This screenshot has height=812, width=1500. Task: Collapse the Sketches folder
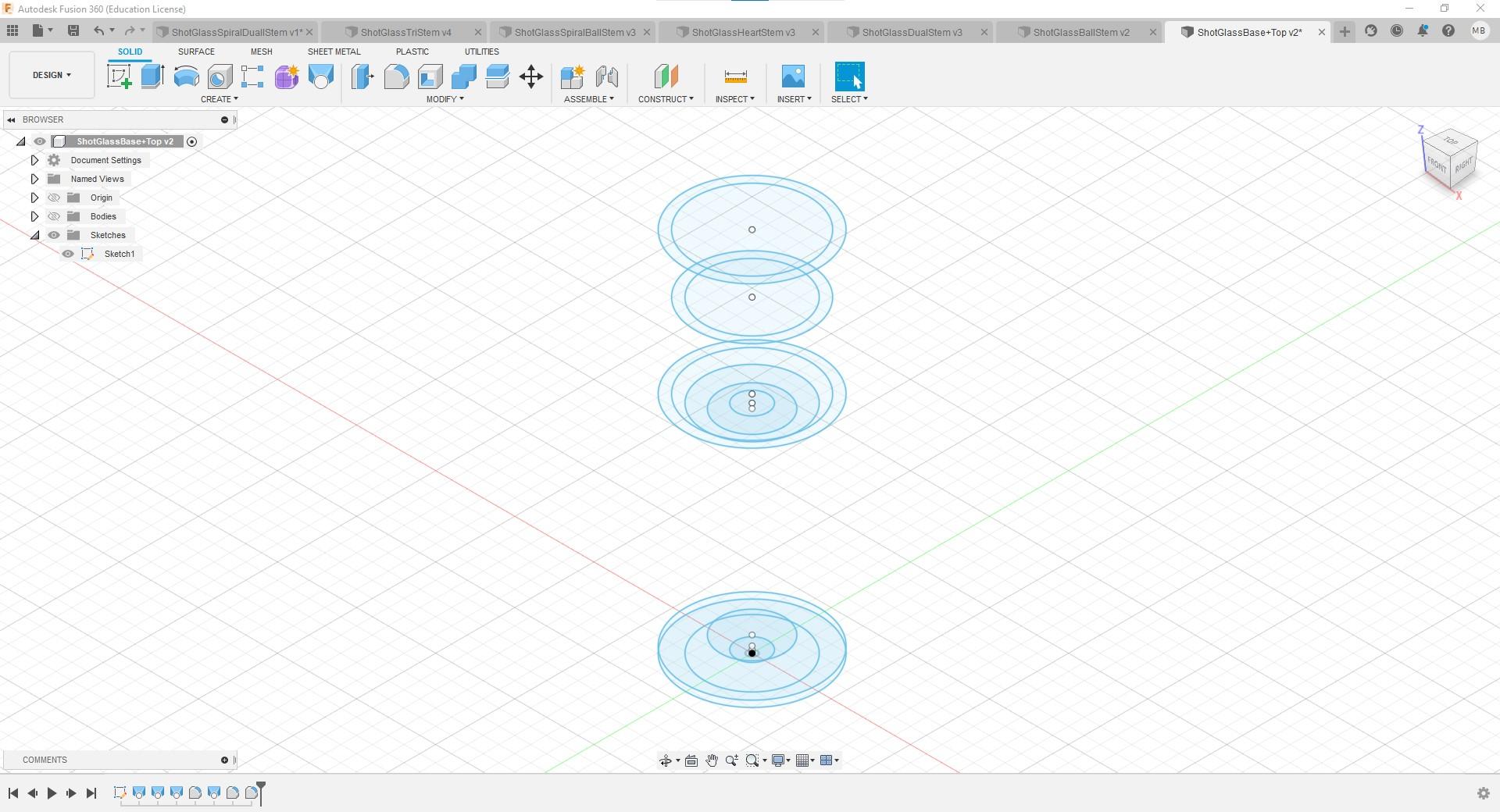(x=34, y=235)
